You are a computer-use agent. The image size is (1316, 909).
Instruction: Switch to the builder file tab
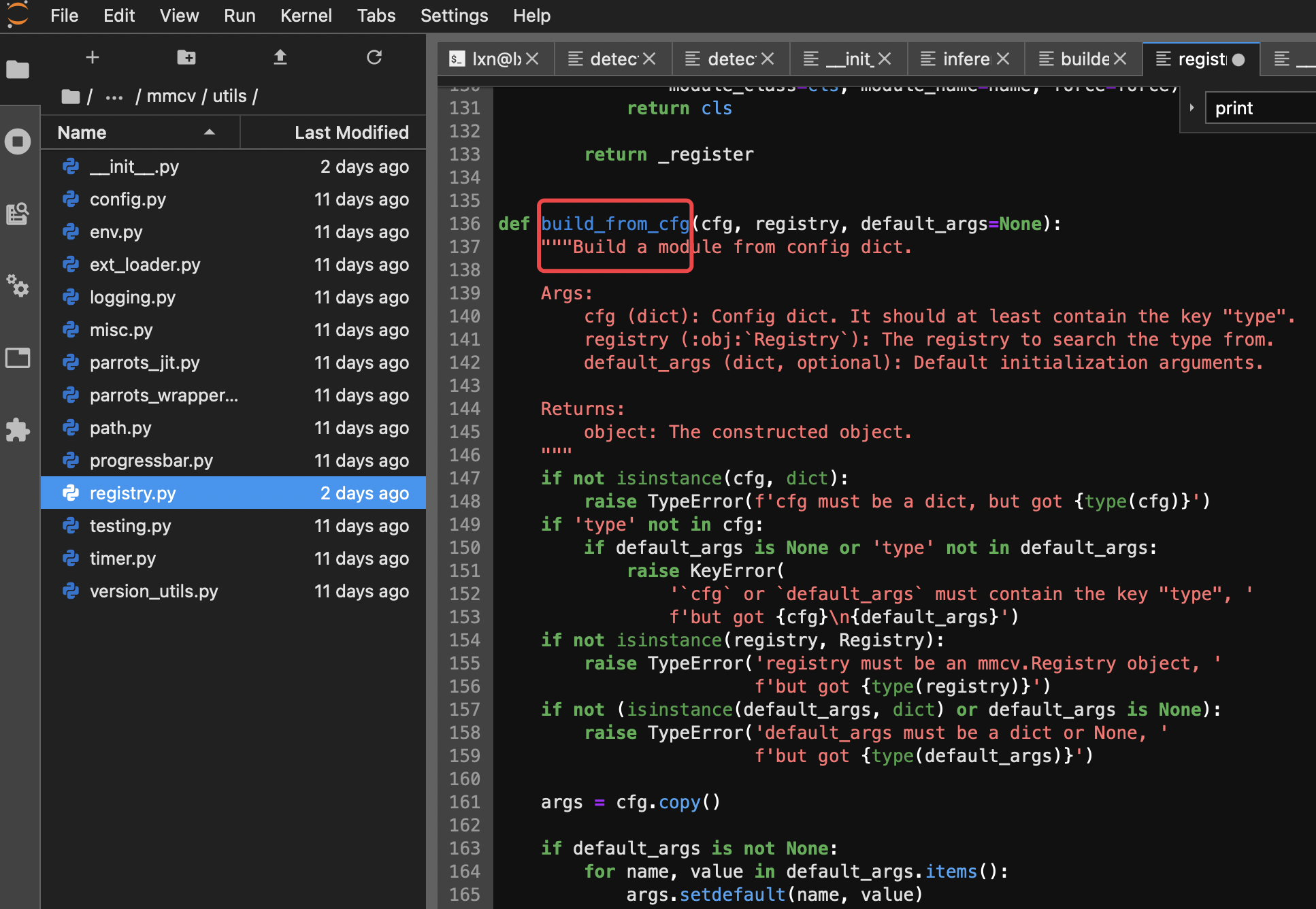(1085, 59)
